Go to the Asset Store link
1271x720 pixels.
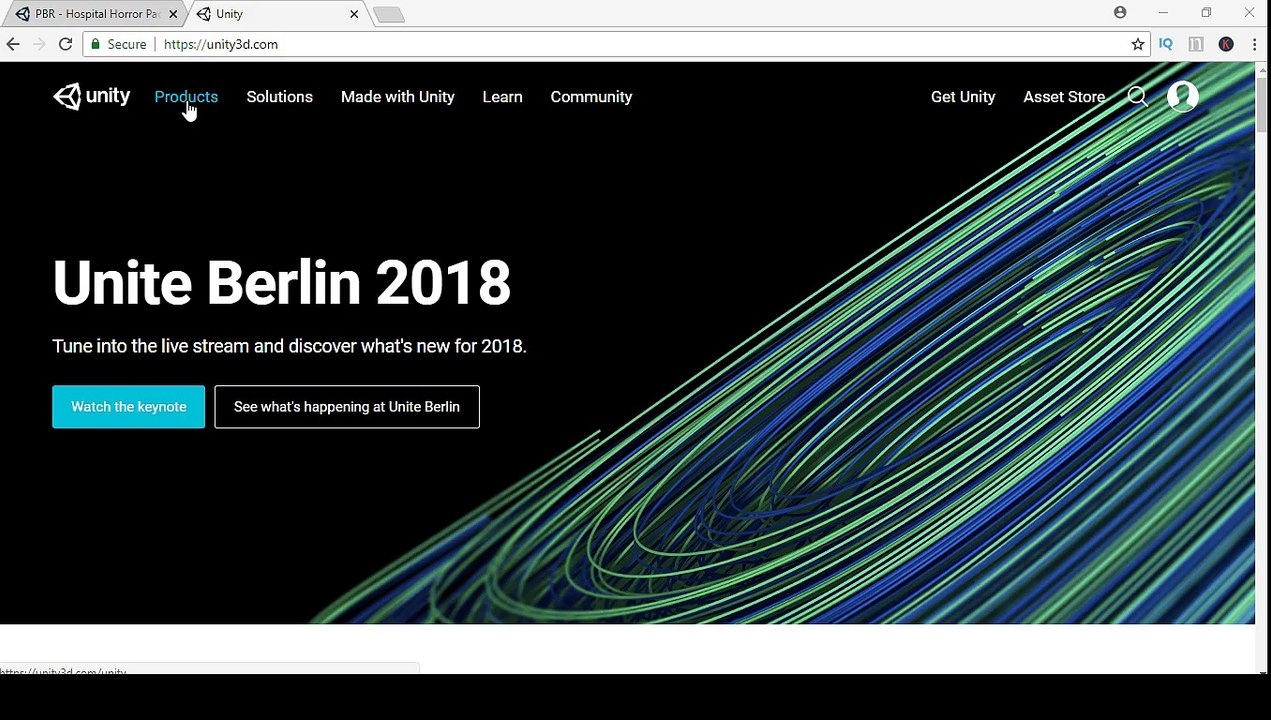pos(1064,97)
